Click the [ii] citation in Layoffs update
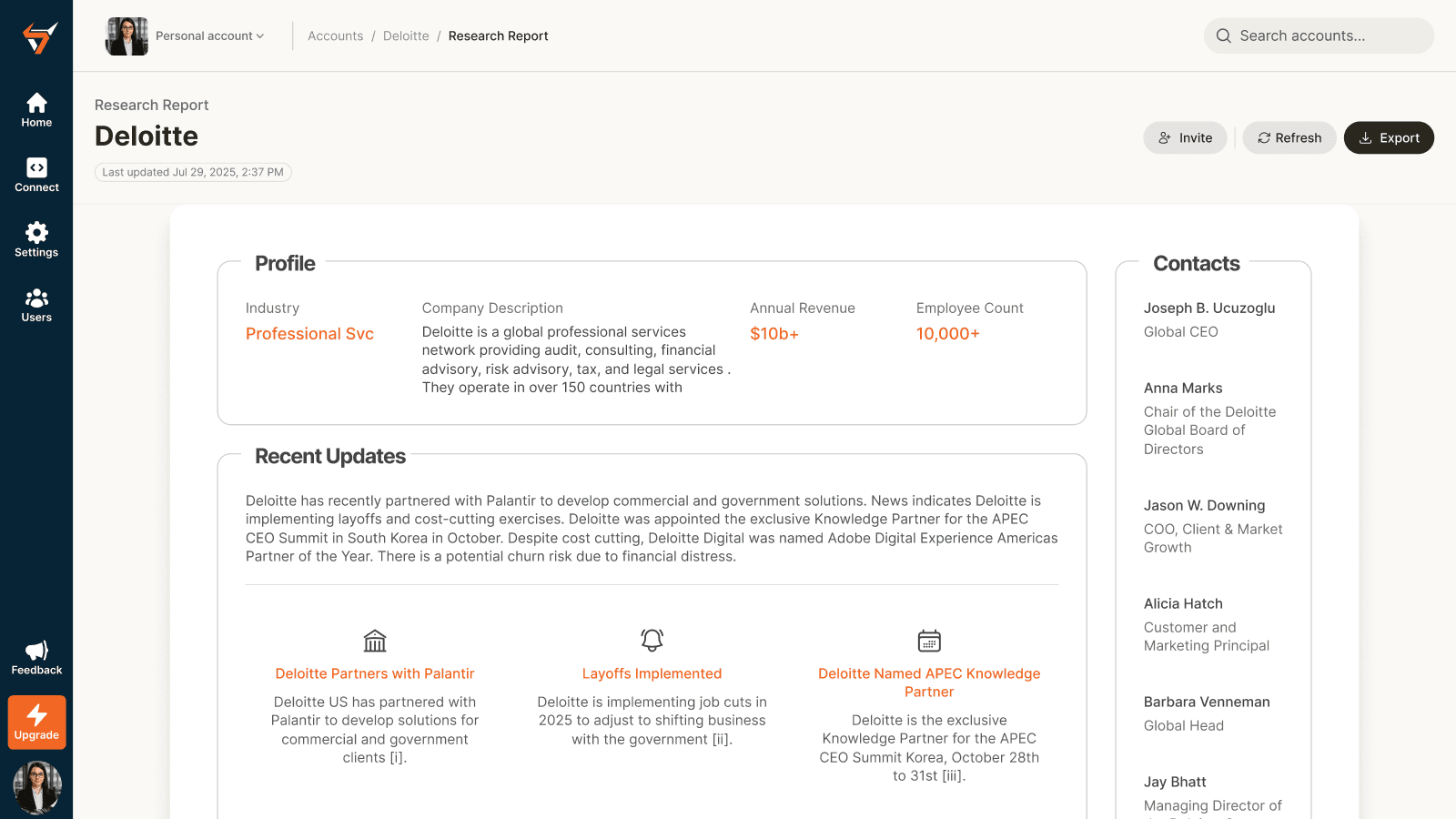This screenshot has width=1456, height=819. [721, 740]
